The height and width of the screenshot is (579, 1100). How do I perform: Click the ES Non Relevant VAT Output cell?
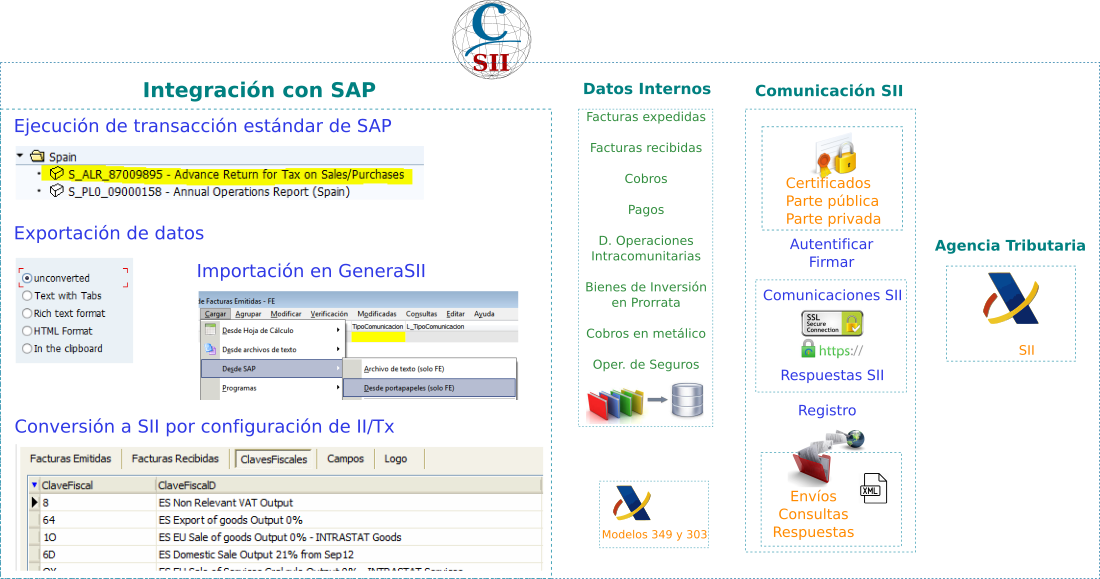coord(349,503)
